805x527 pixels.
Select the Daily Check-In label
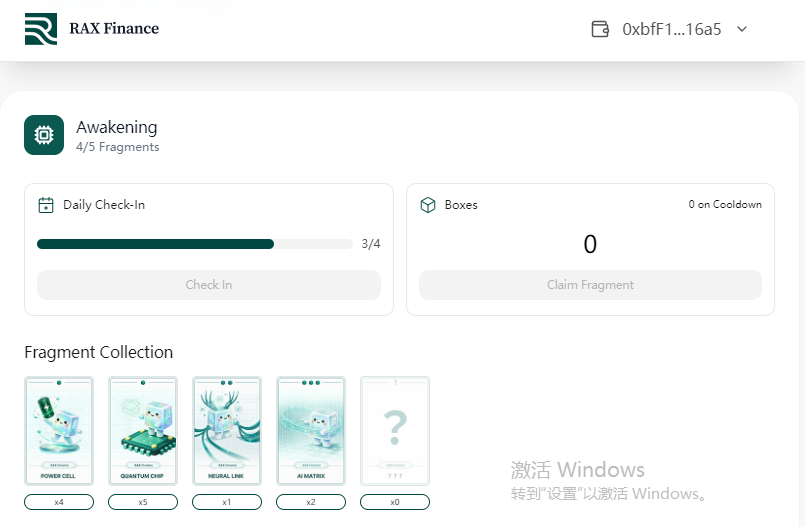coord(104,205)
